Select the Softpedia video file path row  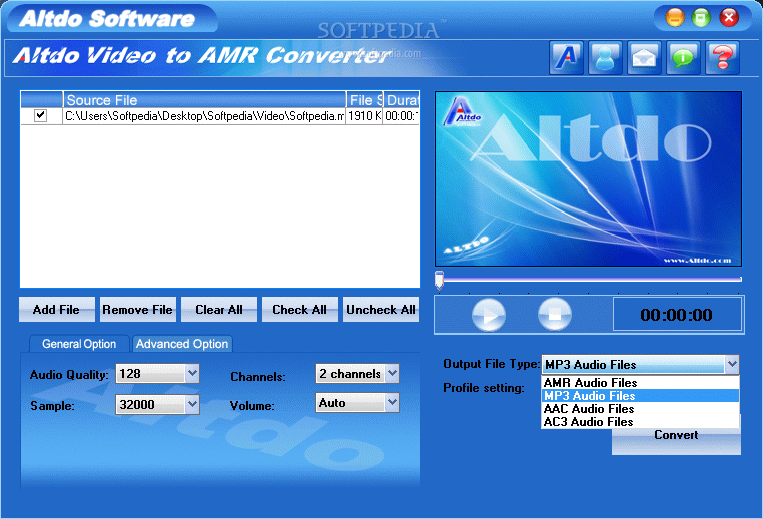pyautogui.click(x=204, y=116)
